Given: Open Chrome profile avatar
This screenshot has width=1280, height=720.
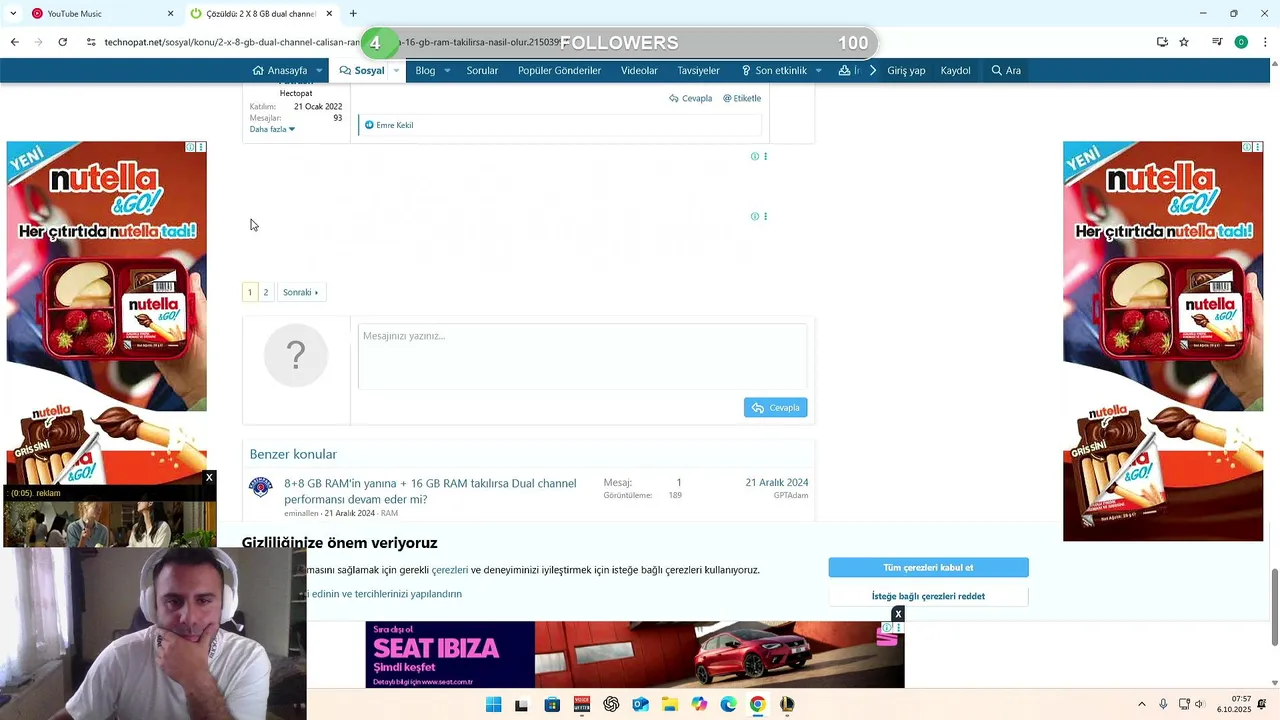Looking at the screenshot, I should tap(1241, 42).
